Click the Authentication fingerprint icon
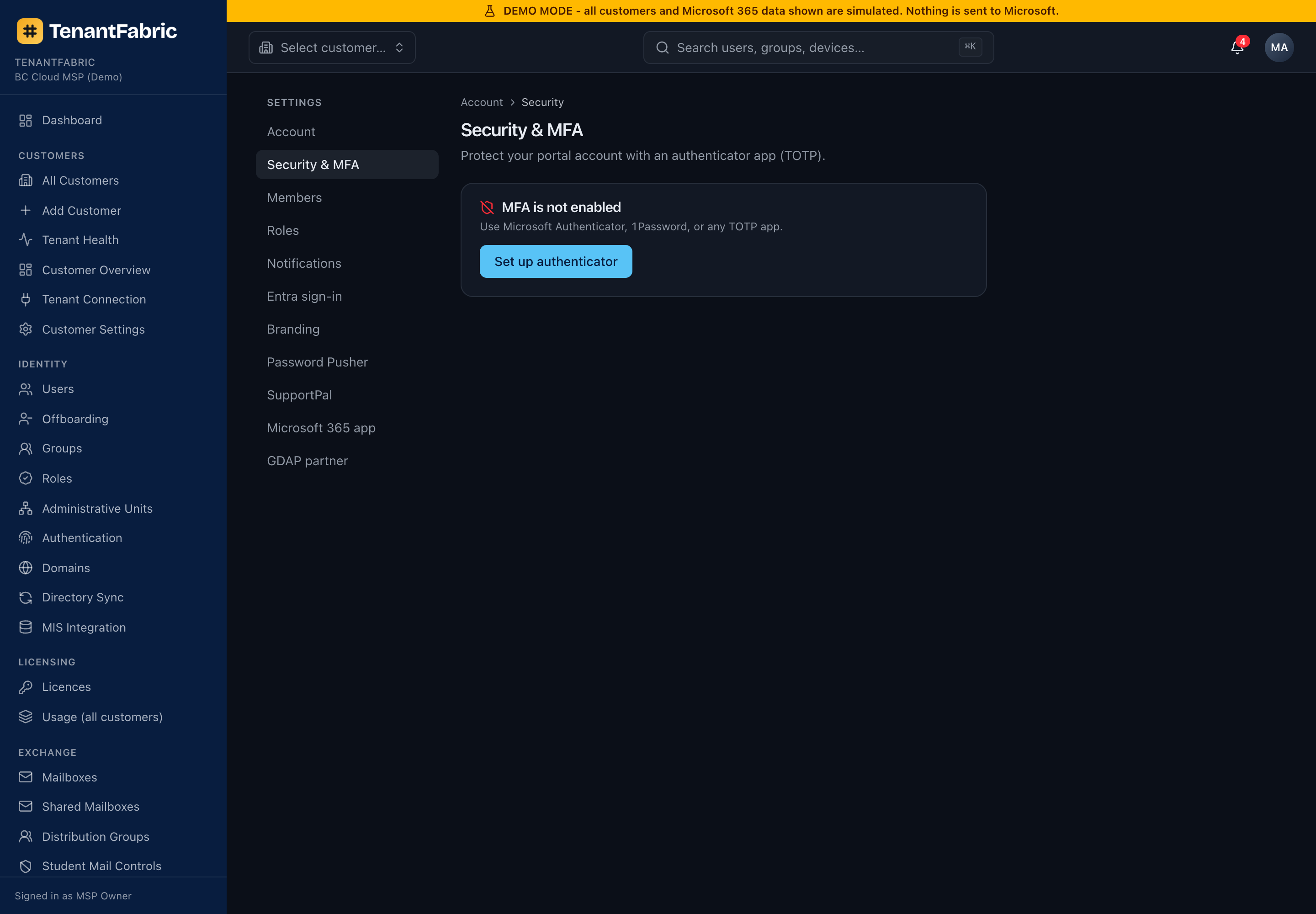This screenshot has height=914, width=1316. 25,538
